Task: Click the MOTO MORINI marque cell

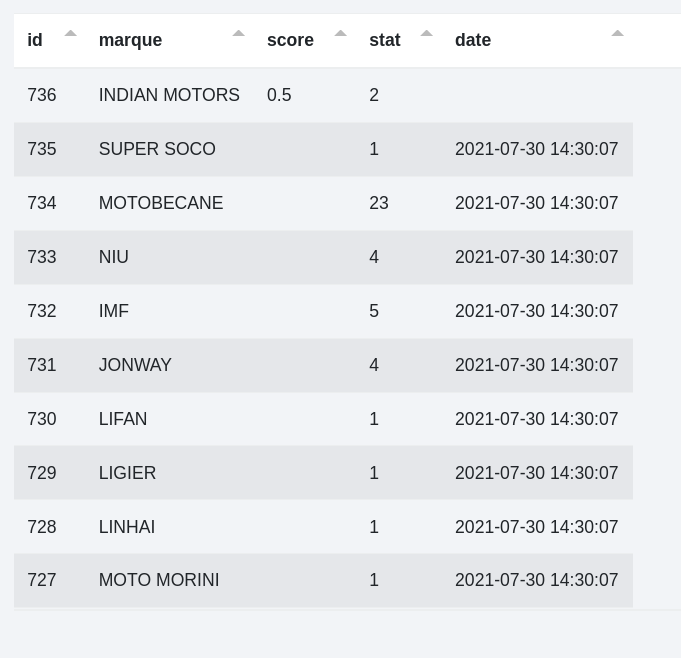Action: [159, 580]
